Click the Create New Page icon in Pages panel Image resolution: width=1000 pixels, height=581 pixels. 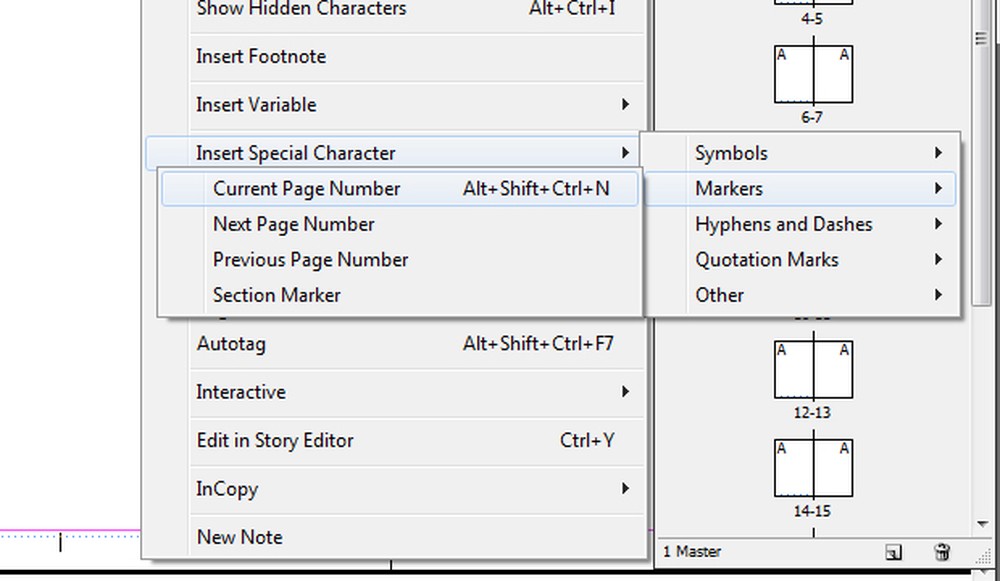click(x=893, y=551)
